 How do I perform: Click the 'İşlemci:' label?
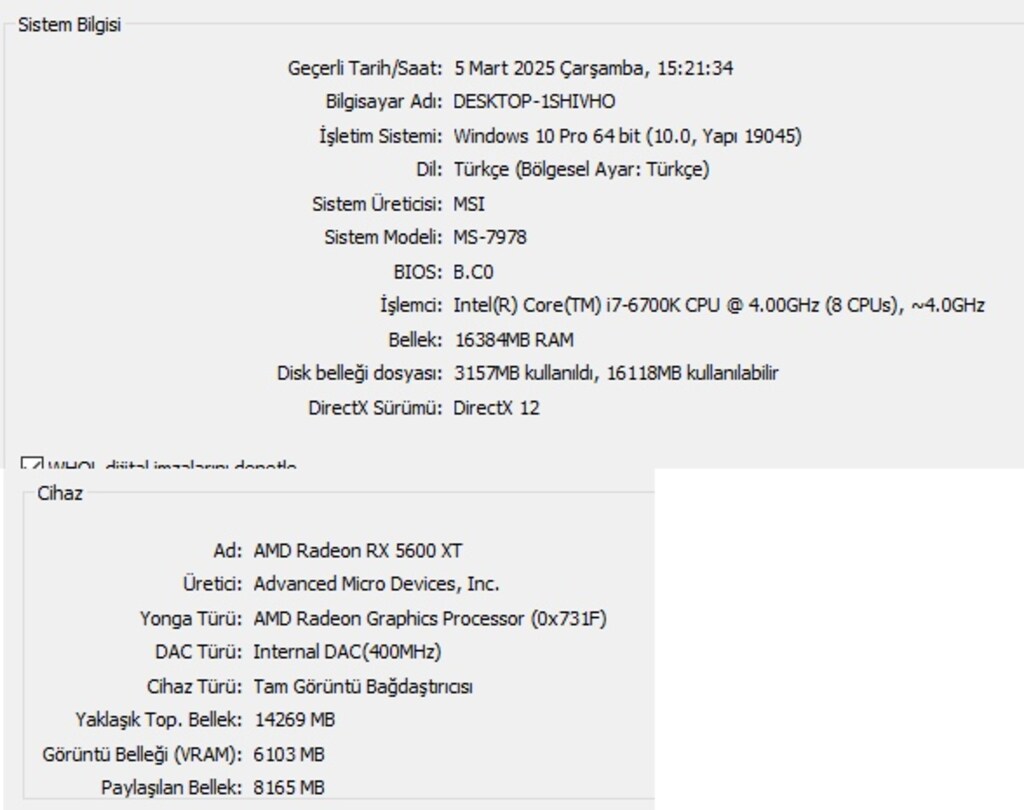tap(411, 305)
